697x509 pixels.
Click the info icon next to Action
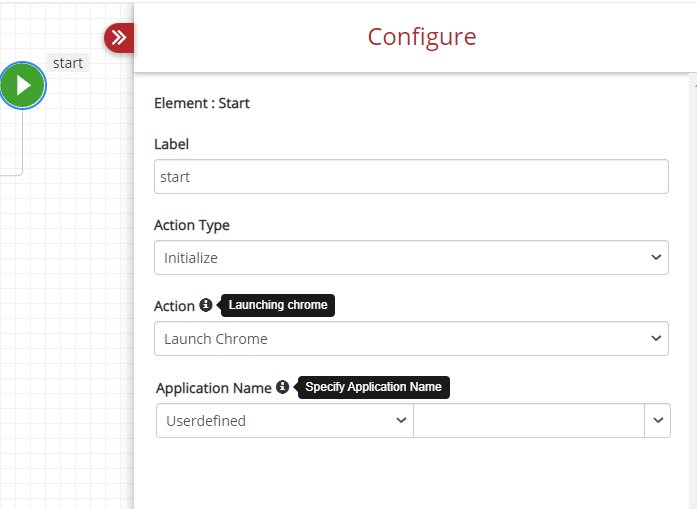click(205, 305)
